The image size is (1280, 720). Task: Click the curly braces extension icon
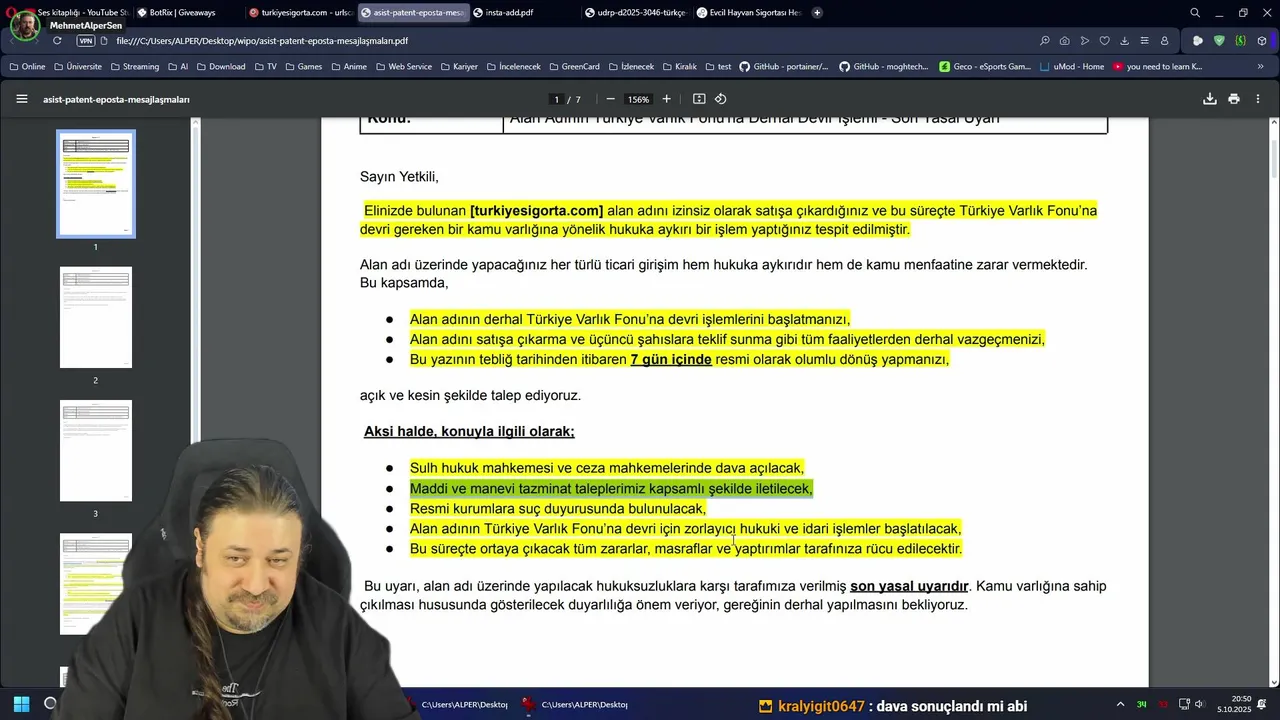click(x=1240, y=41)
